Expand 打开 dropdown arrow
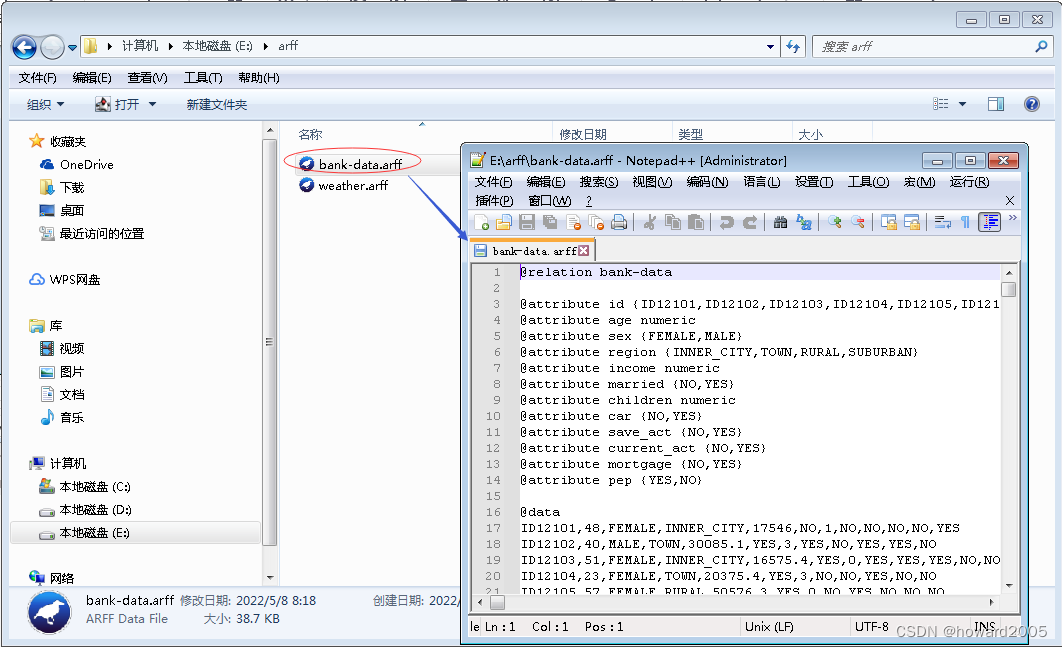The width and height of the screenshot is (1062, 647). (152, 104)
